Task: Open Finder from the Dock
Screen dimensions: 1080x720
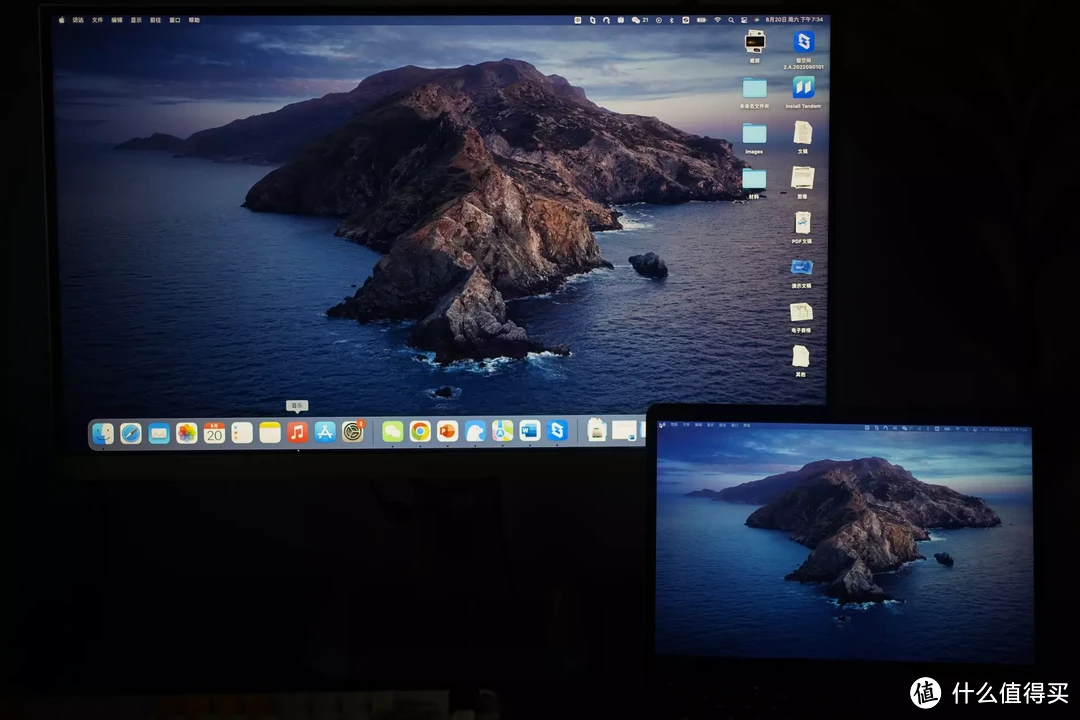Action: click(x=103, y=433)
